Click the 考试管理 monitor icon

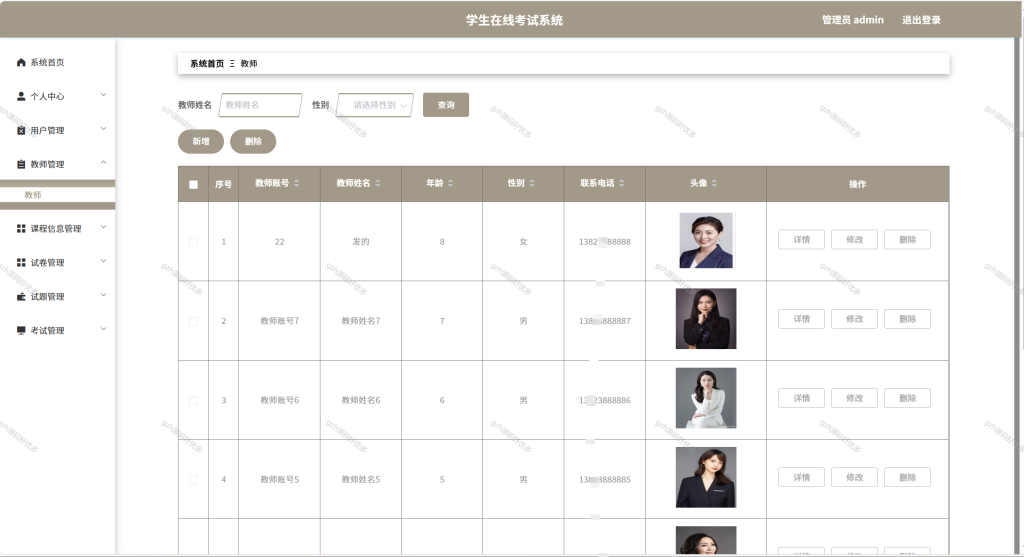[x=21, y=330]
